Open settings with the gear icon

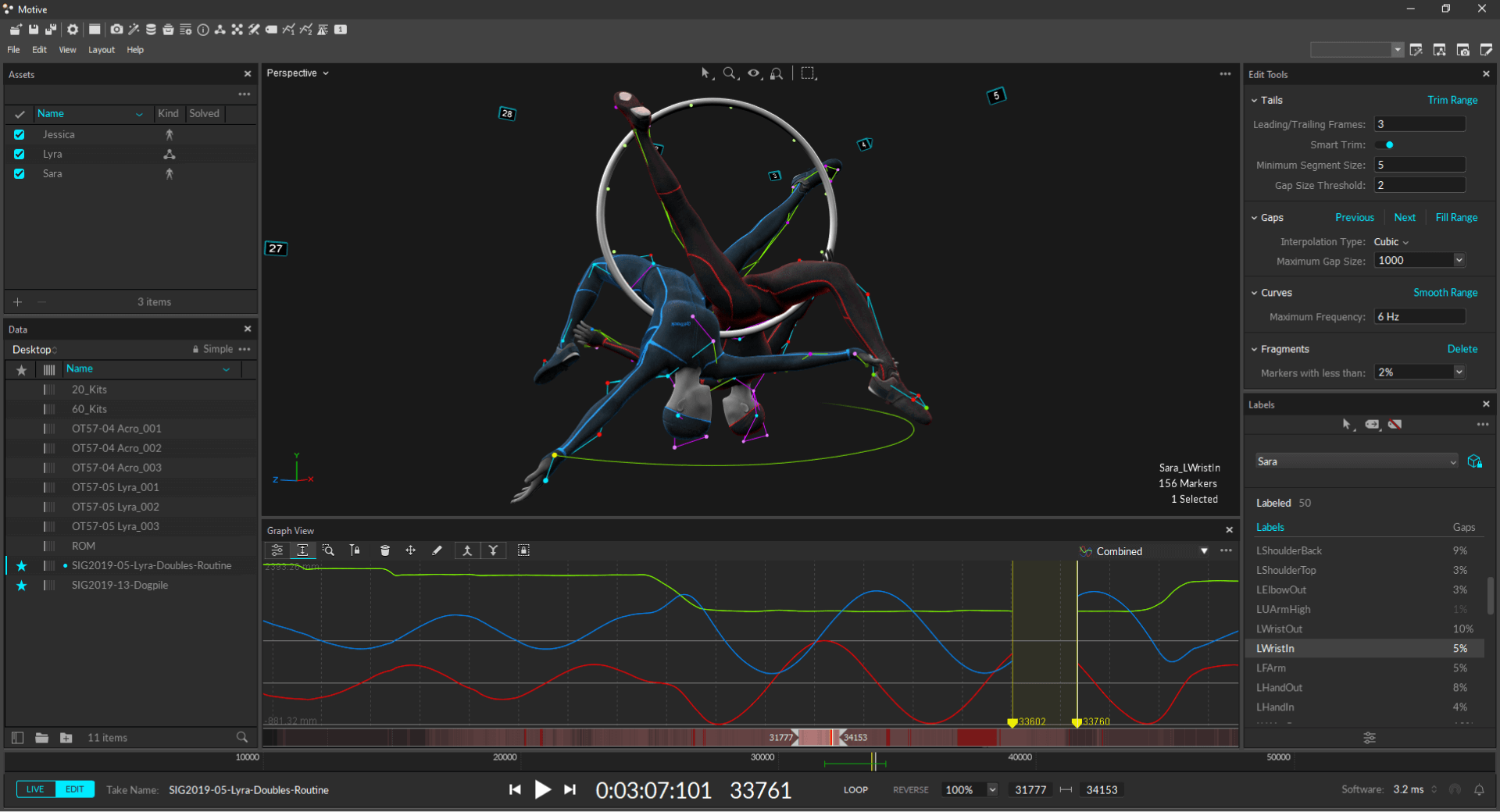[73, 30]
